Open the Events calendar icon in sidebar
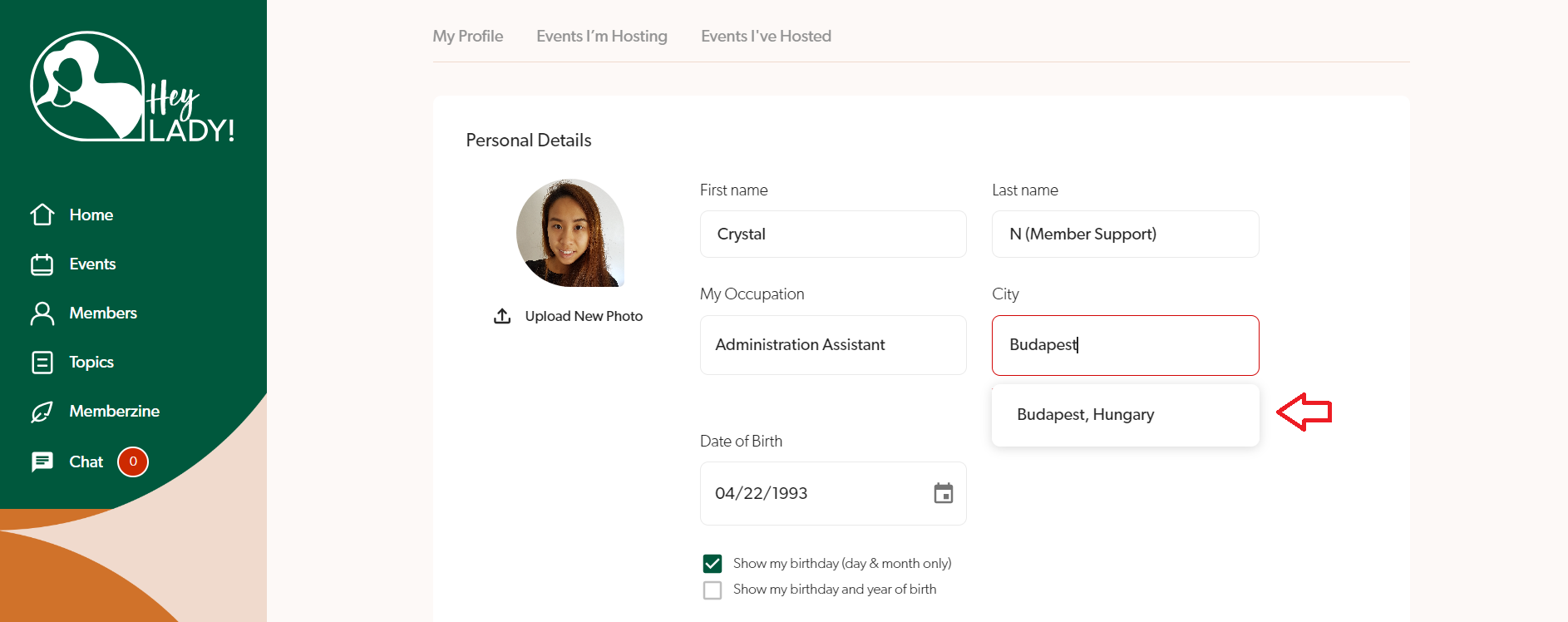1568x622 pixels. pos(42,264)
